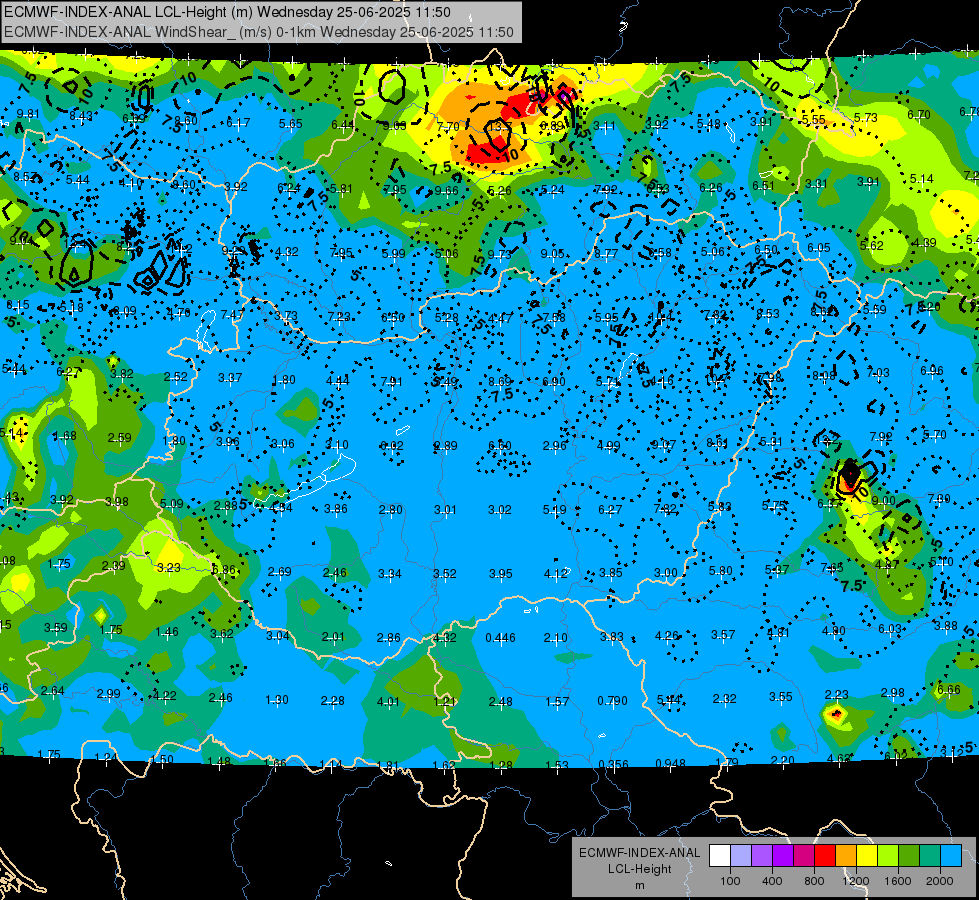Click the orange legend swatch

846,856
